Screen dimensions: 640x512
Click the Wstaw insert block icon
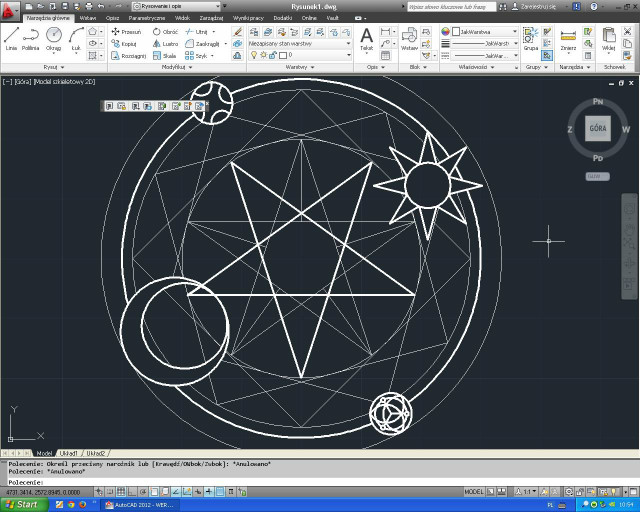409,39
